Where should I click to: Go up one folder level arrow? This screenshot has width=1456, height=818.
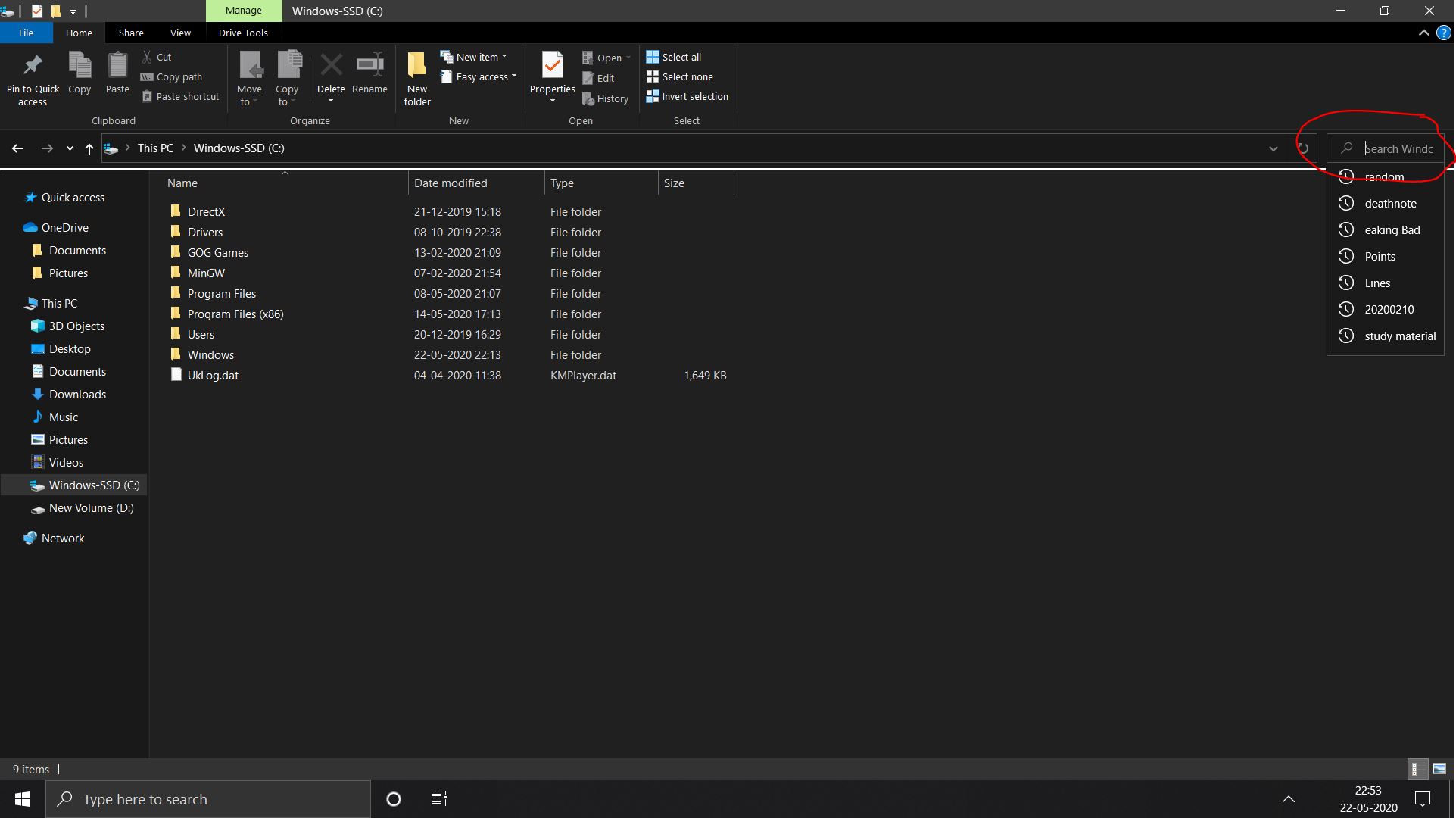89,148
